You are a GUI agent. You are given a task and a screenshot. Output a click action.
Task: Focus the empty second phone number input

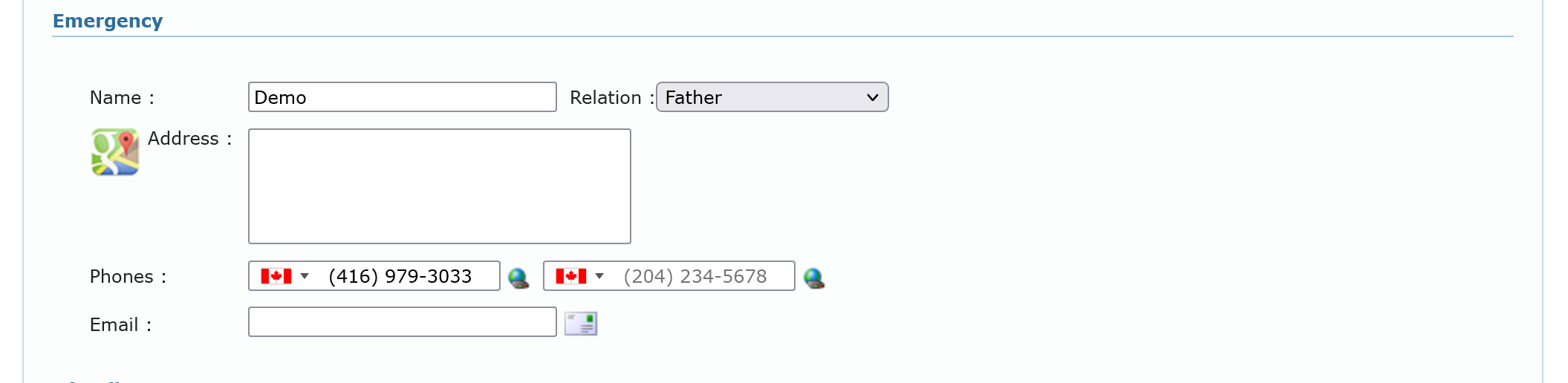coord(702,276)
